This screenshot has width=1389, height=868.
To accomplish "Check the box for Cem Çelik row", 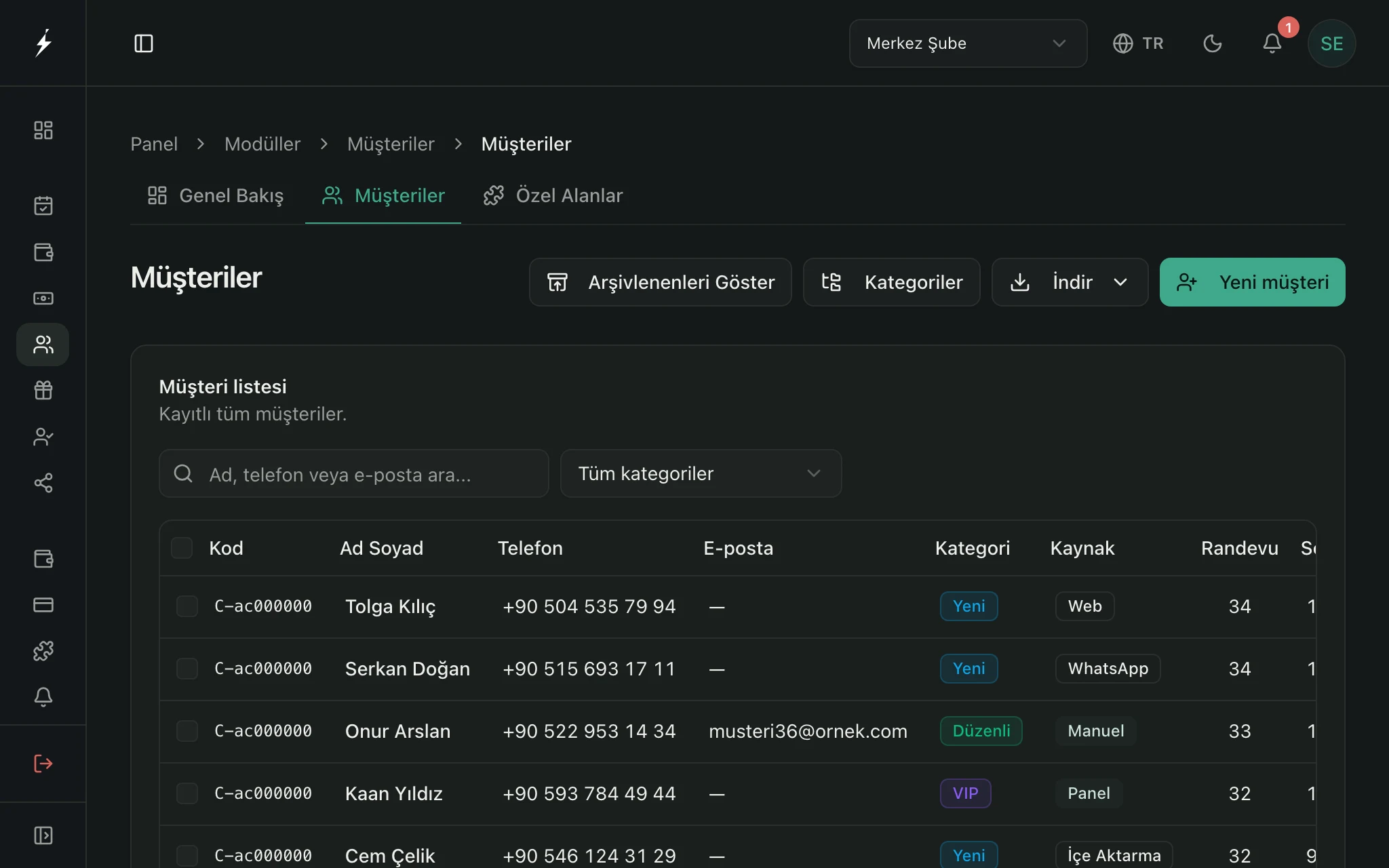I will pyautogui.click(x=187, y=856).
